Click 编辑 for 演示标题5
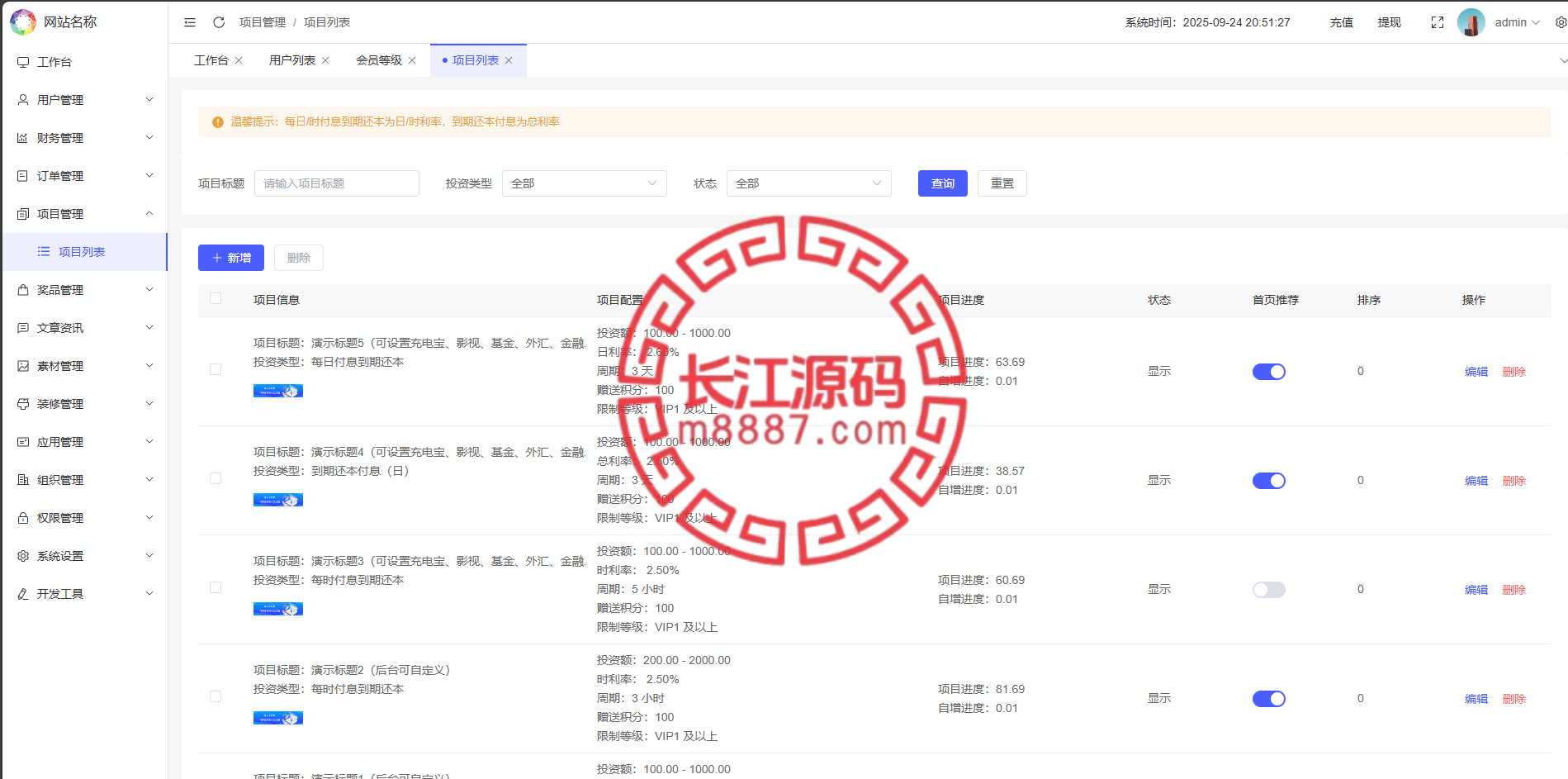 1476,372
